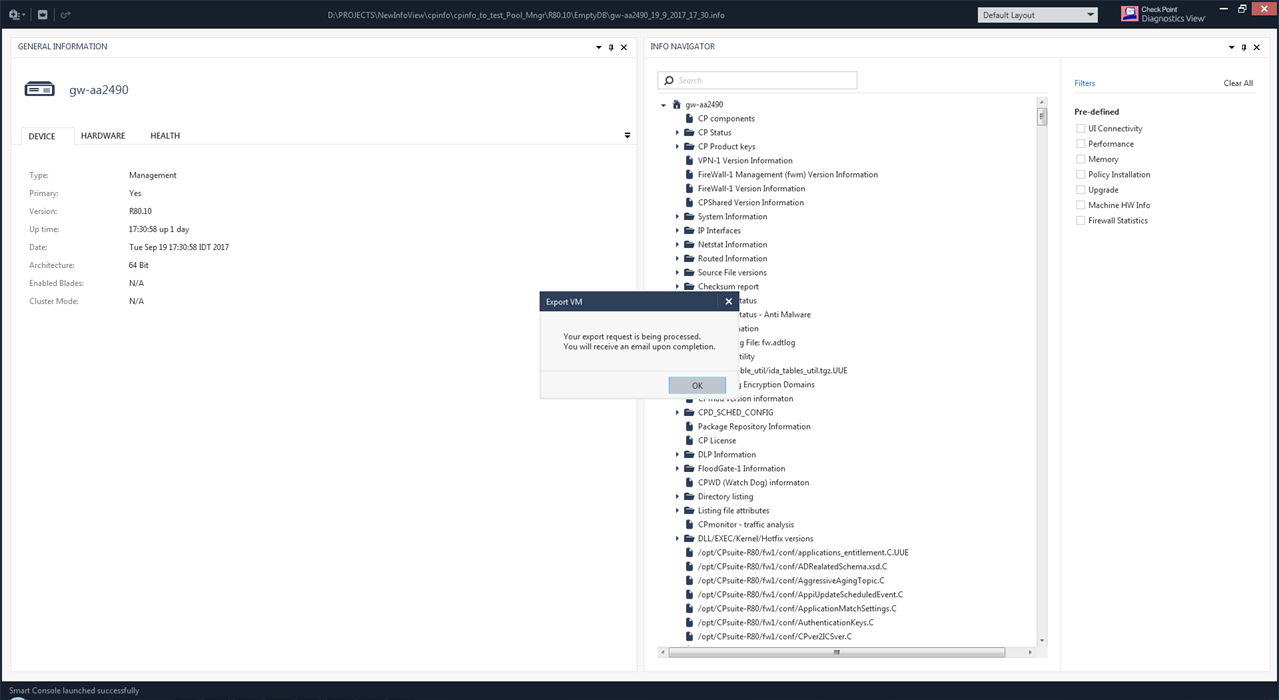Check the Policy Installation filter
Viewport: 1279px width, 700px height.
click(x=1080, y=174)
